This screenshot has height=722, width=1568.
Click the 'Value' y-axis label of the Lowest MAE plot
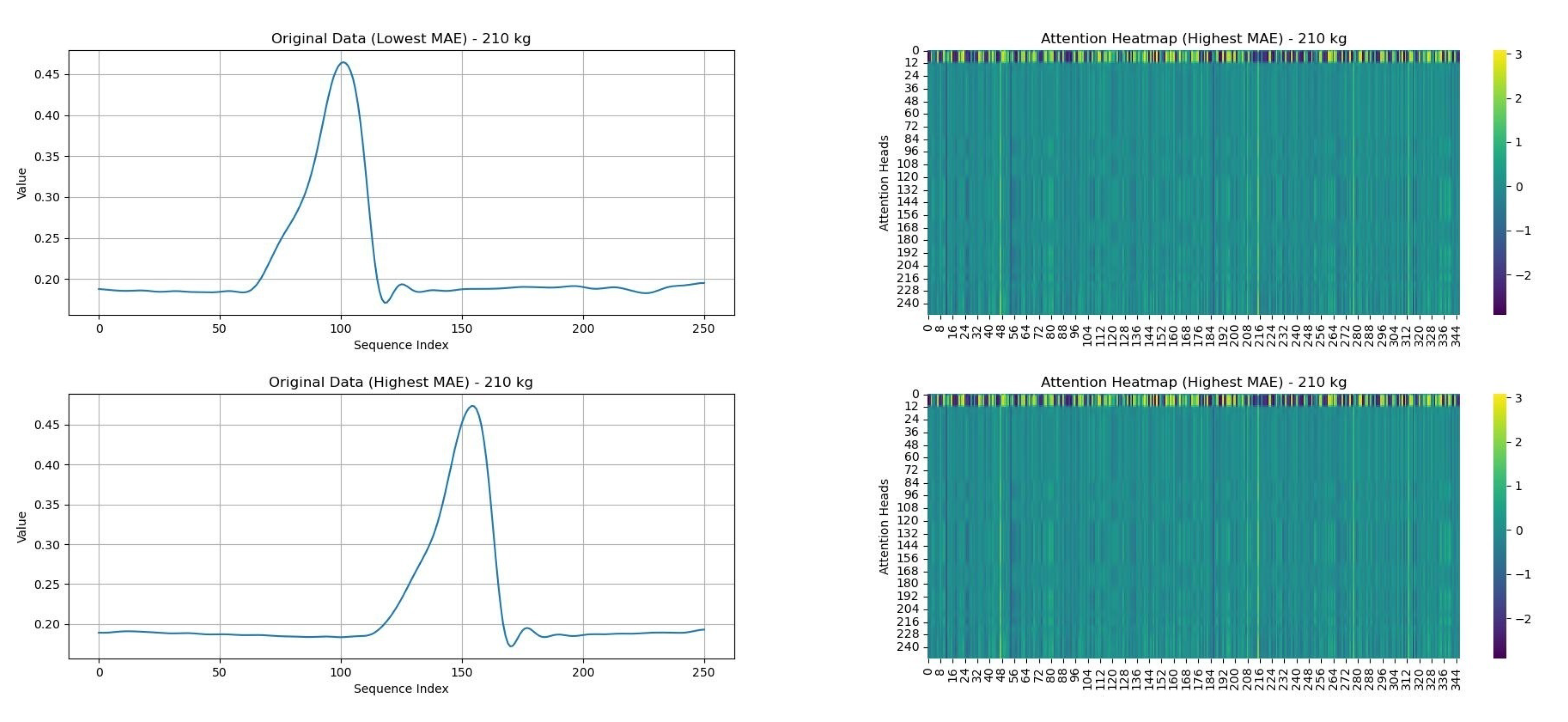22,183
